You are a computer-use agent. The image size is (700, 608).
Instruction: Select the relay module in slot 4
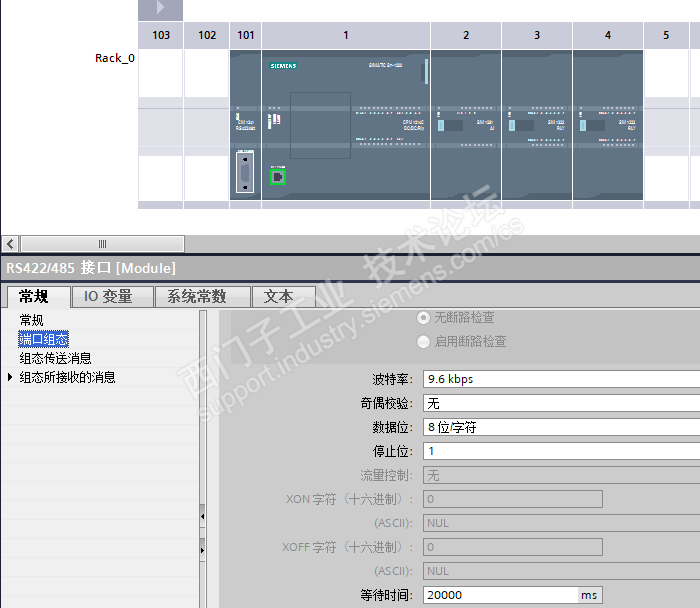(608, 125)
